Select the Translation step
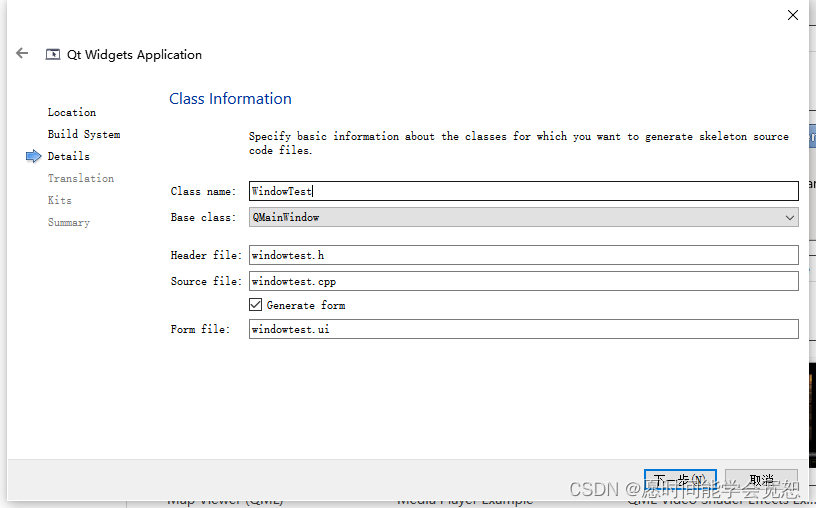This screenshot has height=508, width=816. pos(81,178)
